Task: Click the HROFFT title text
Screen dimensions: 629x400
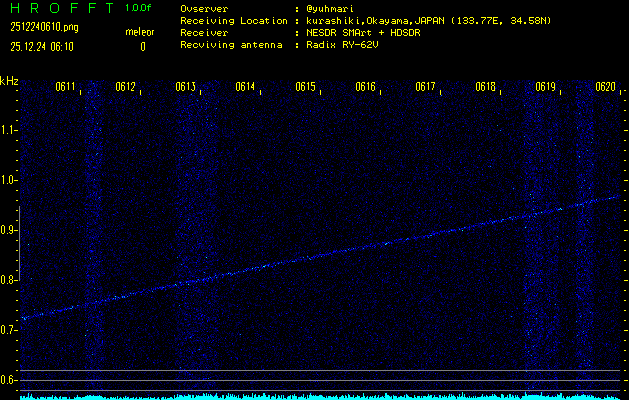Action: click(58, 8)
